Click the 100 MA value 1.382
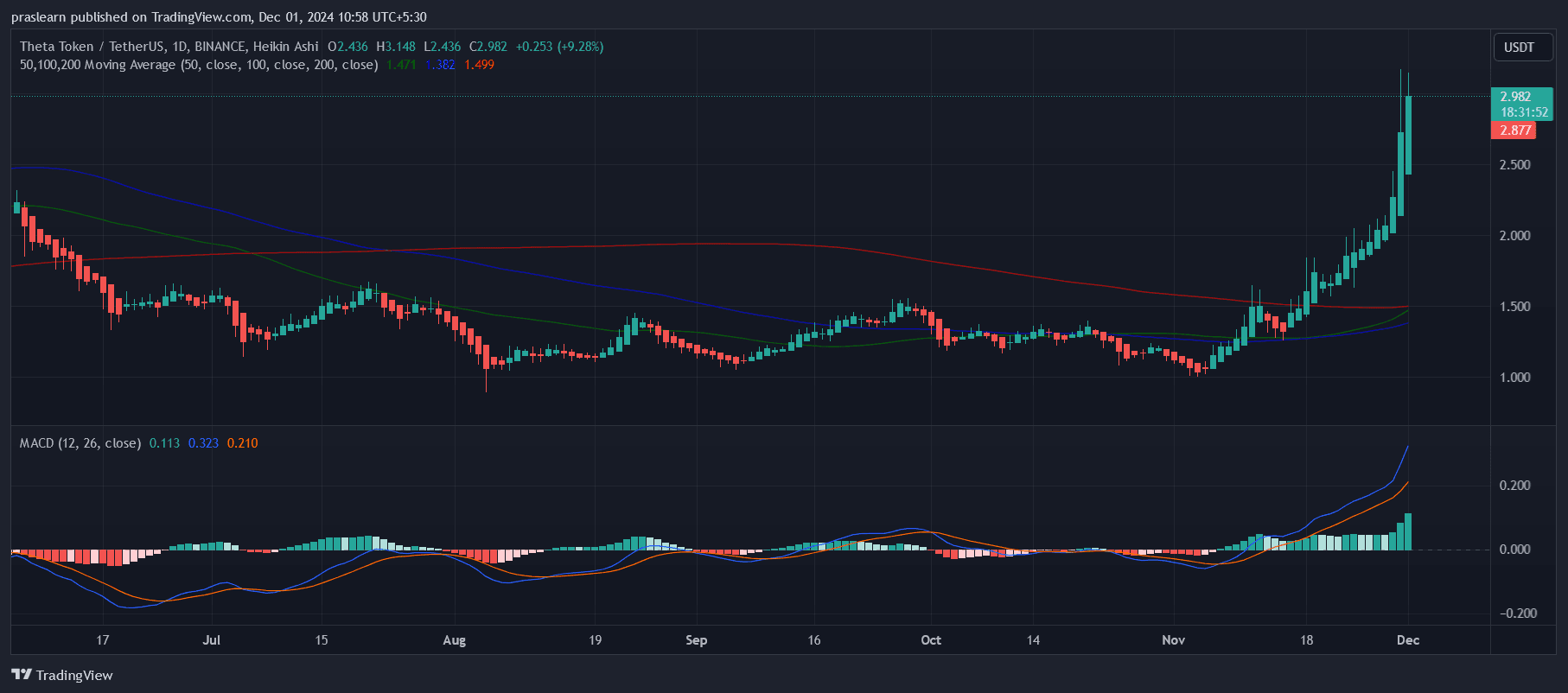The height and width of the screenshot is (693, 1568). (x=440, y=65)
